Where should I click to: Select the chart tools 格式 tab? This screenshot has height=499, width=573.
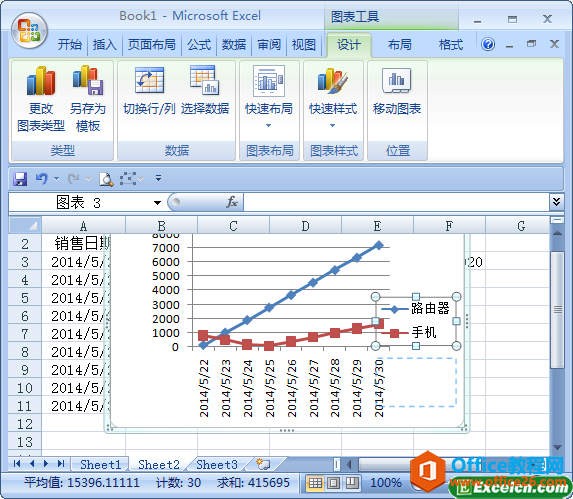(451, 45)
